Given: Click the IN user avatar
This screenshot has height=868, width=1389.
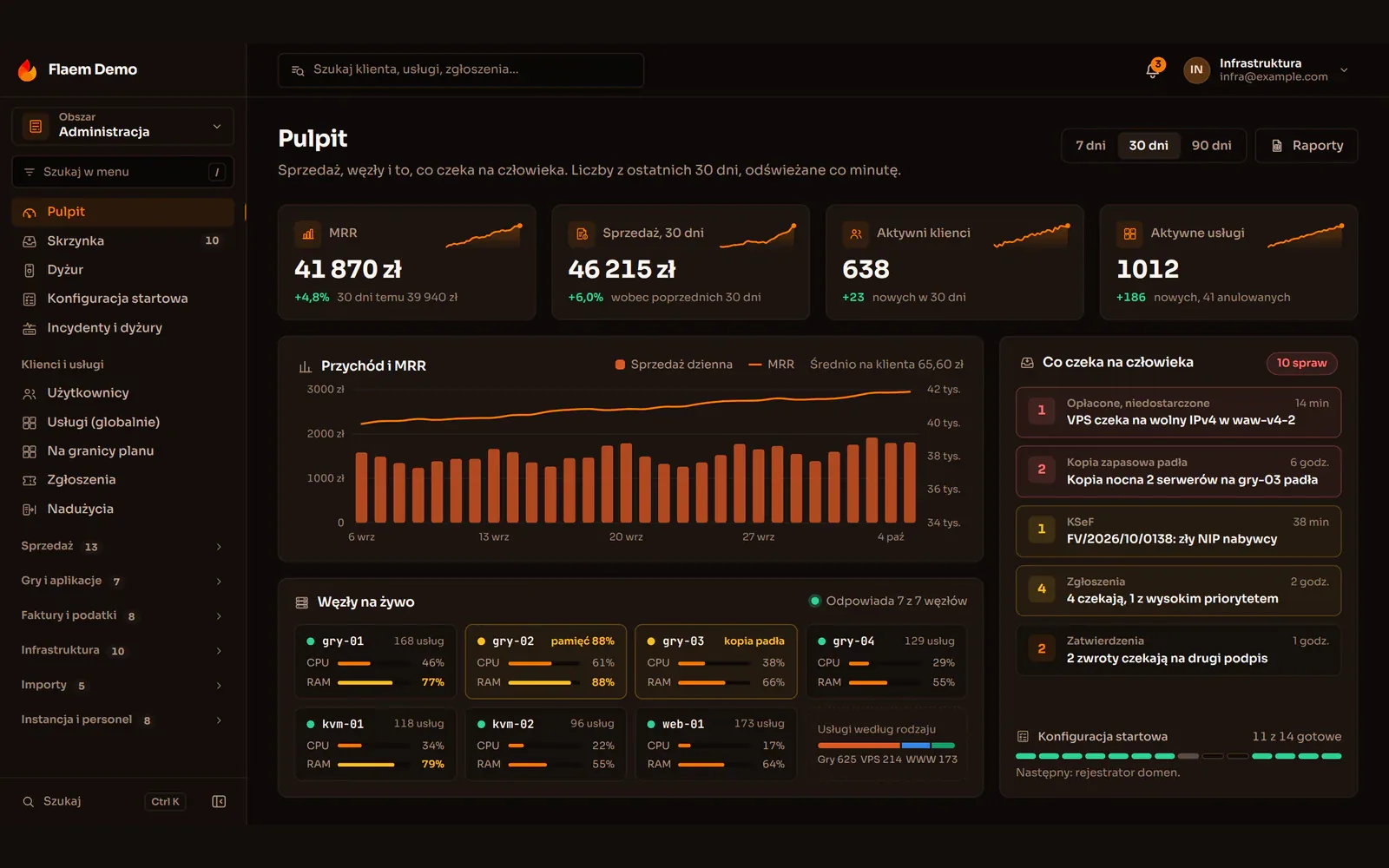Looking at the screenshot, I should point(1196,70).
